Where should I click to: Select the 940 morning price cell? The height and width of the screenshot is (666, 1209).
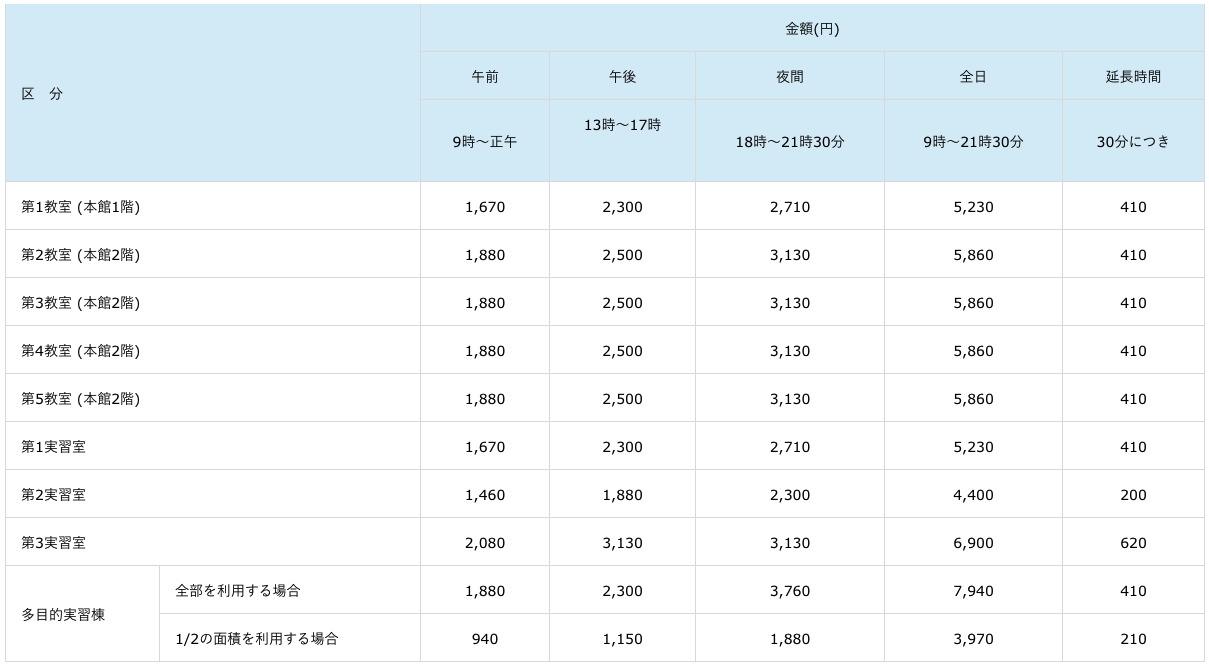[485, 639]
